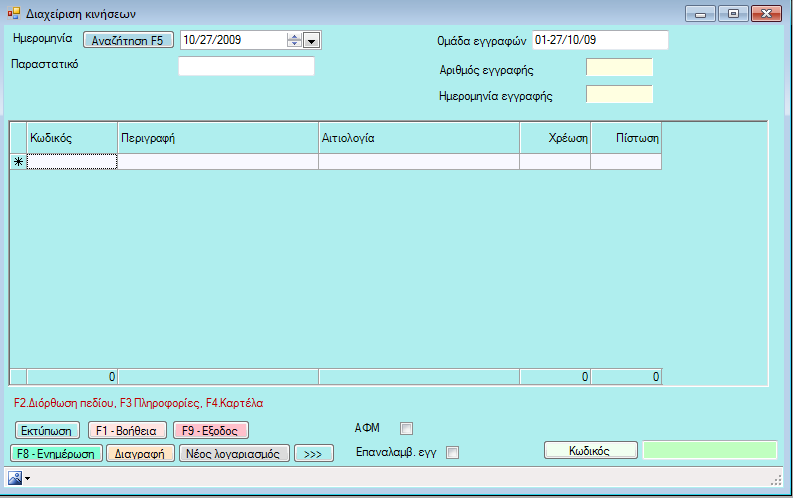Maximize the Διαχείριση κινήσεων window

pyautogui.click(x=733, y=14)
